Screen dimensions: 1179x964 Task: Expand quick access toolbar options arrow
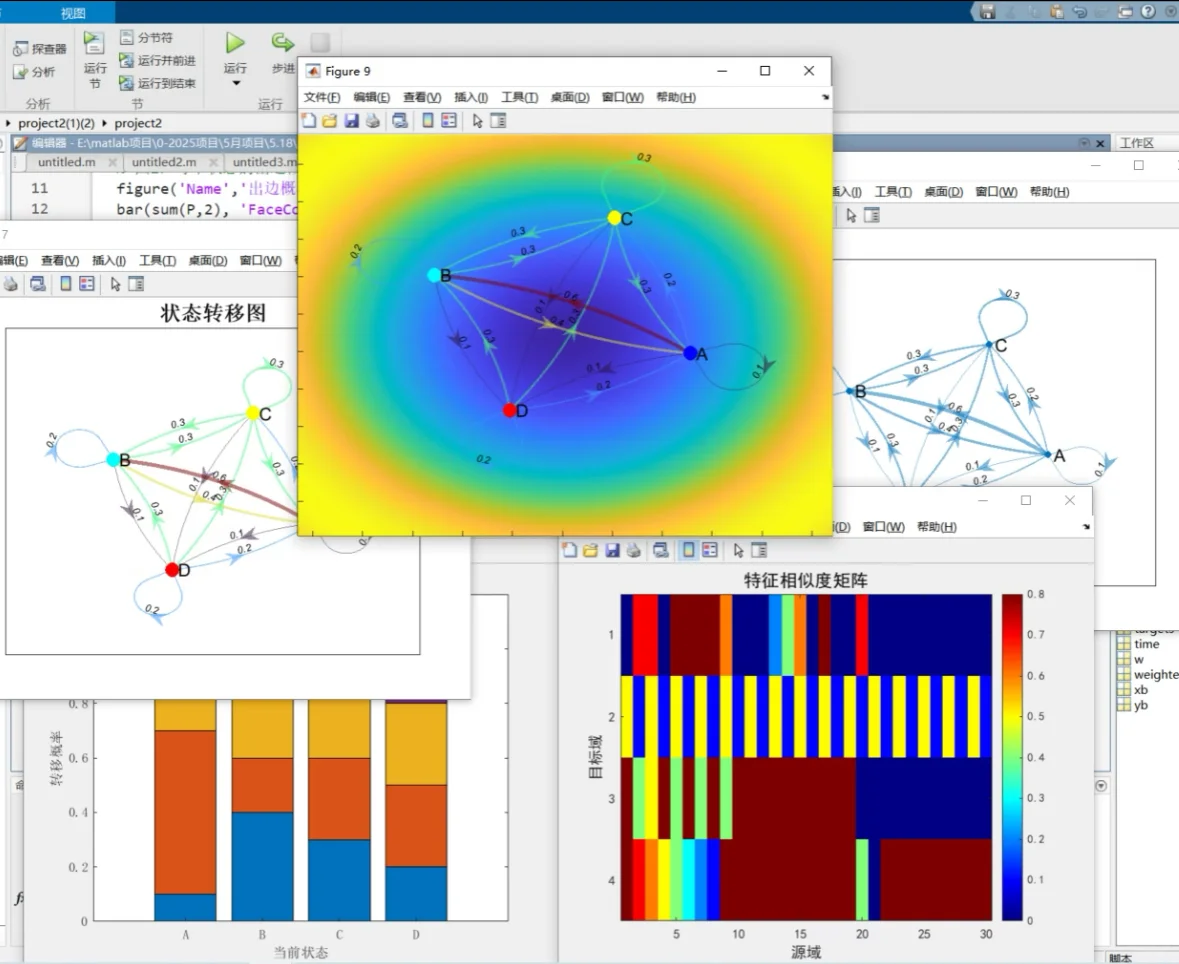click(1171, 11)
